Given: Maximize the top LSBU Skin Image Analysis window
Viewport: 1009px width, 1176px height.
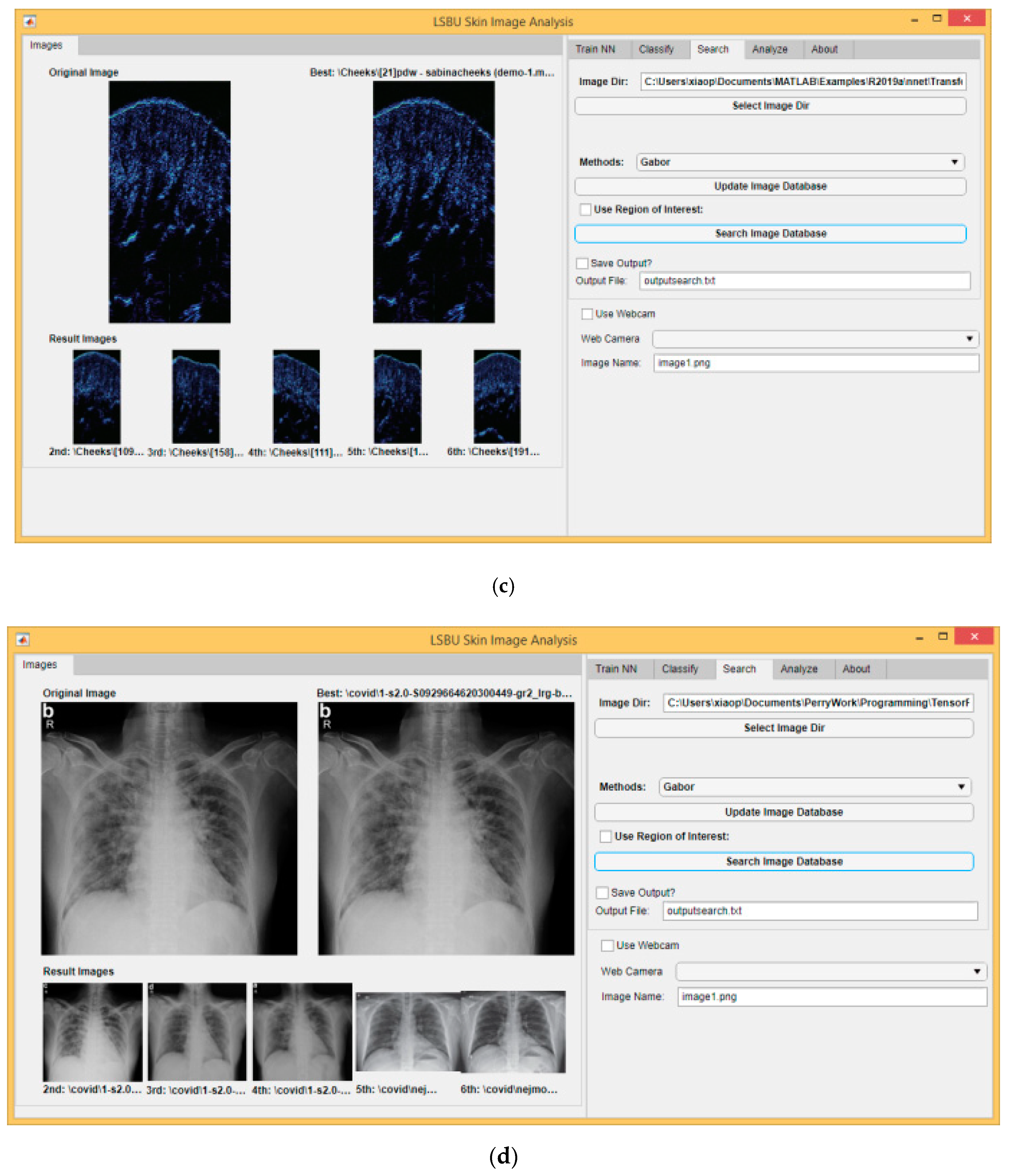Looking at the screenshot, I should [937, 19].
